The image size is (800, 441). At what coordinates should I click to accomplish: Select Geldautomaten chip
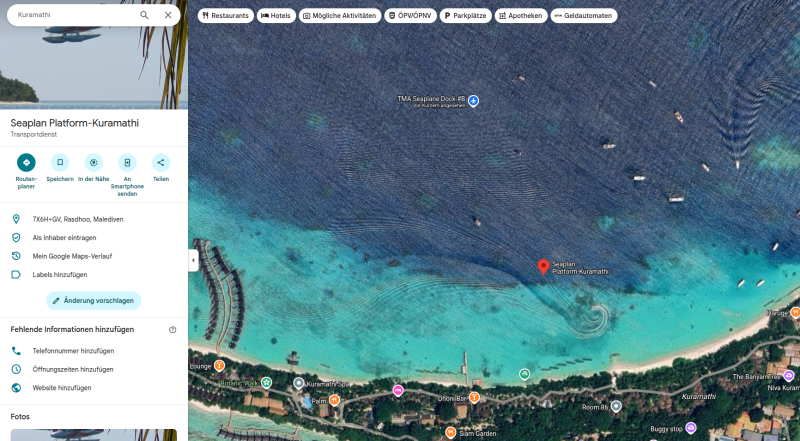[584, 16]
